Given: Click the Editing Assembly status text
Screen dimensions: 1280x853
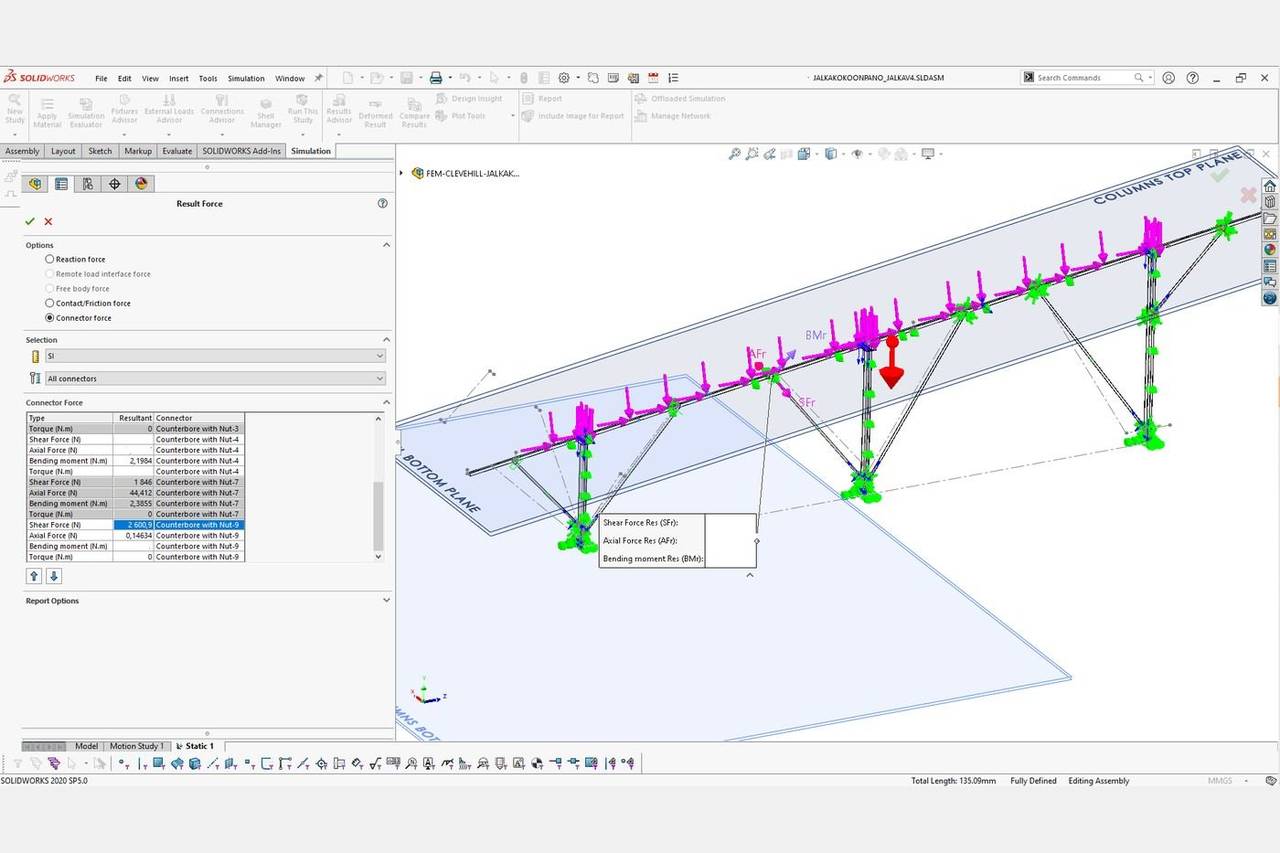Looking at the screenshot, I should tap(1098, 781).
